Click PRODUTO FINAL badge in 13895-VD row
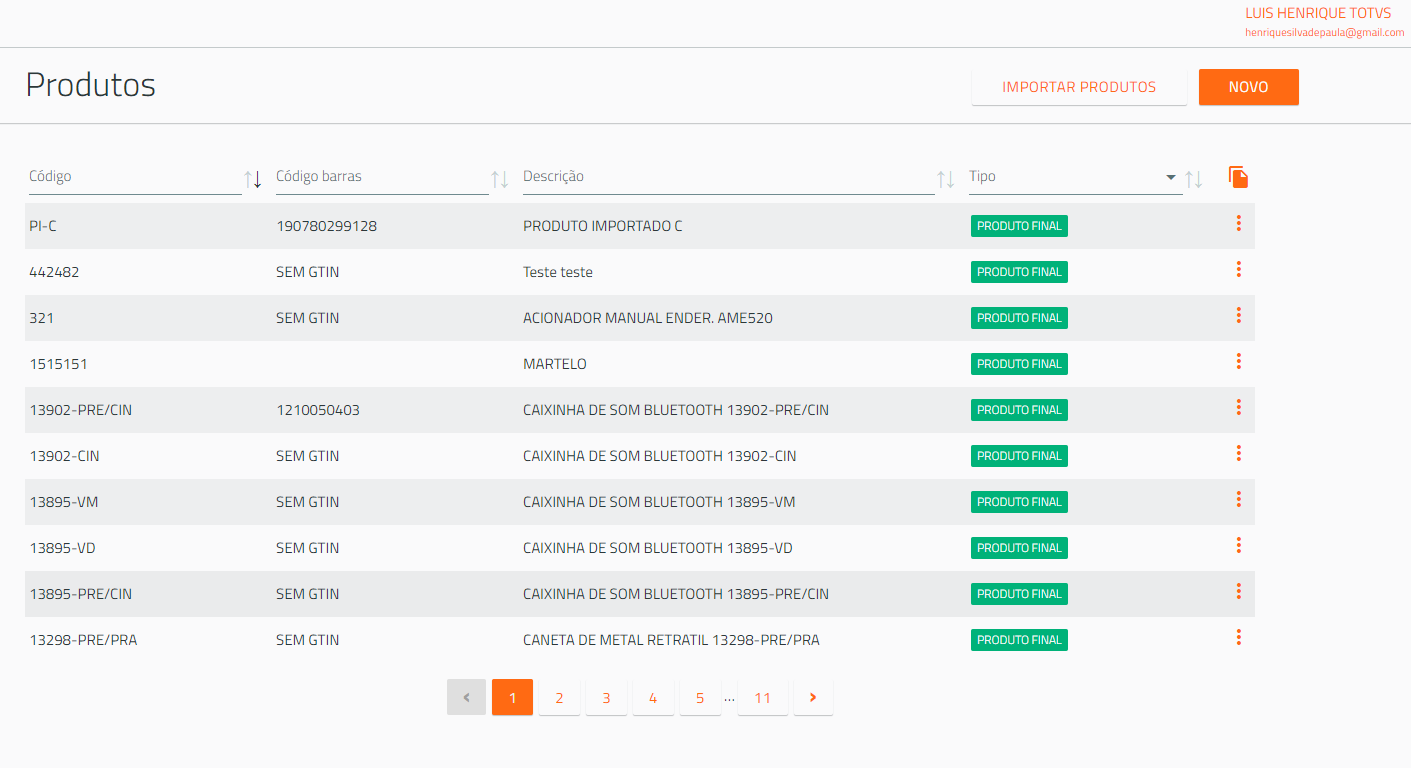 click(x=1019, y=548)
